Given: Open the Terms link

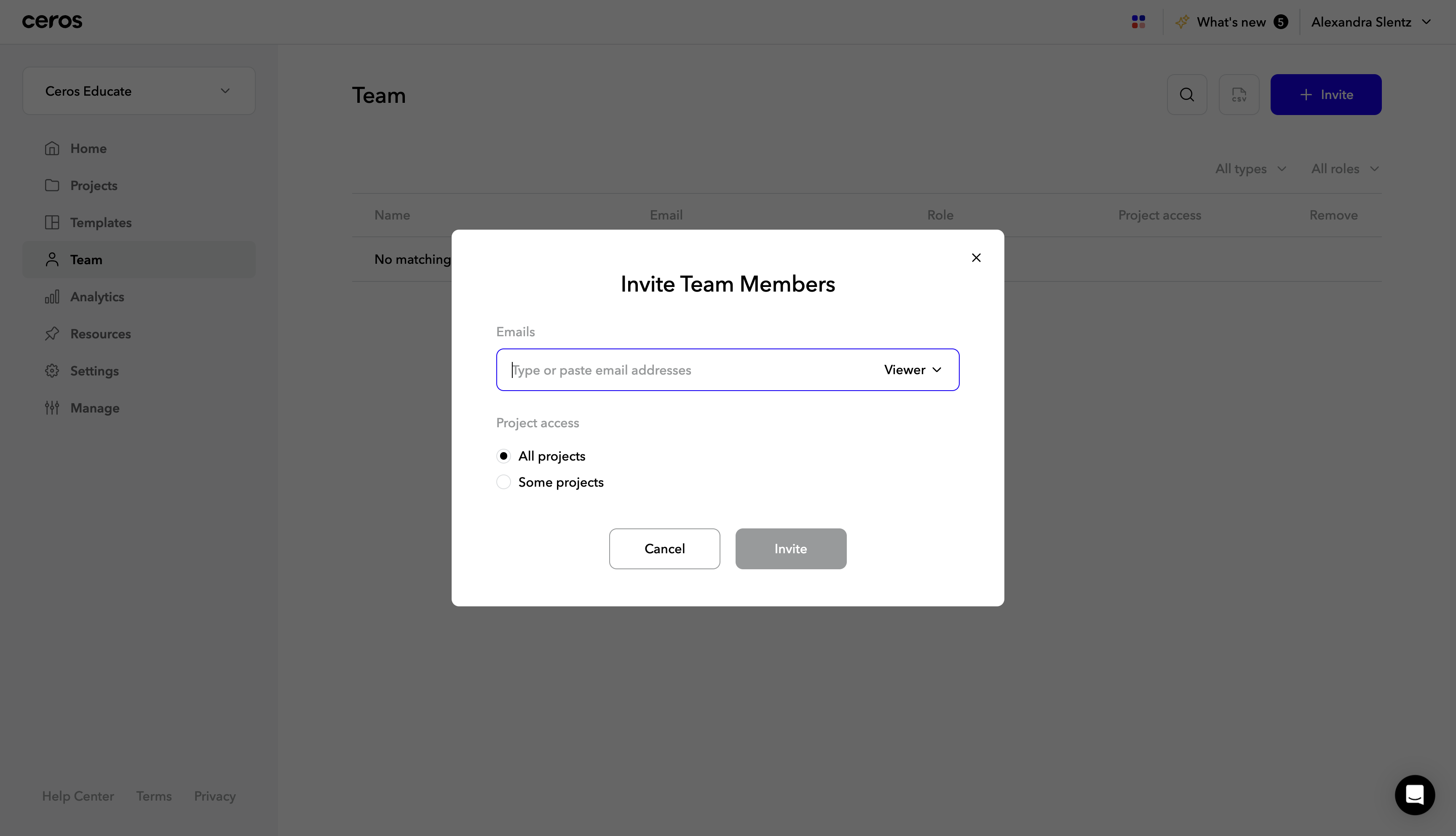Looking at the screenshot, I should tap(154, 796).
